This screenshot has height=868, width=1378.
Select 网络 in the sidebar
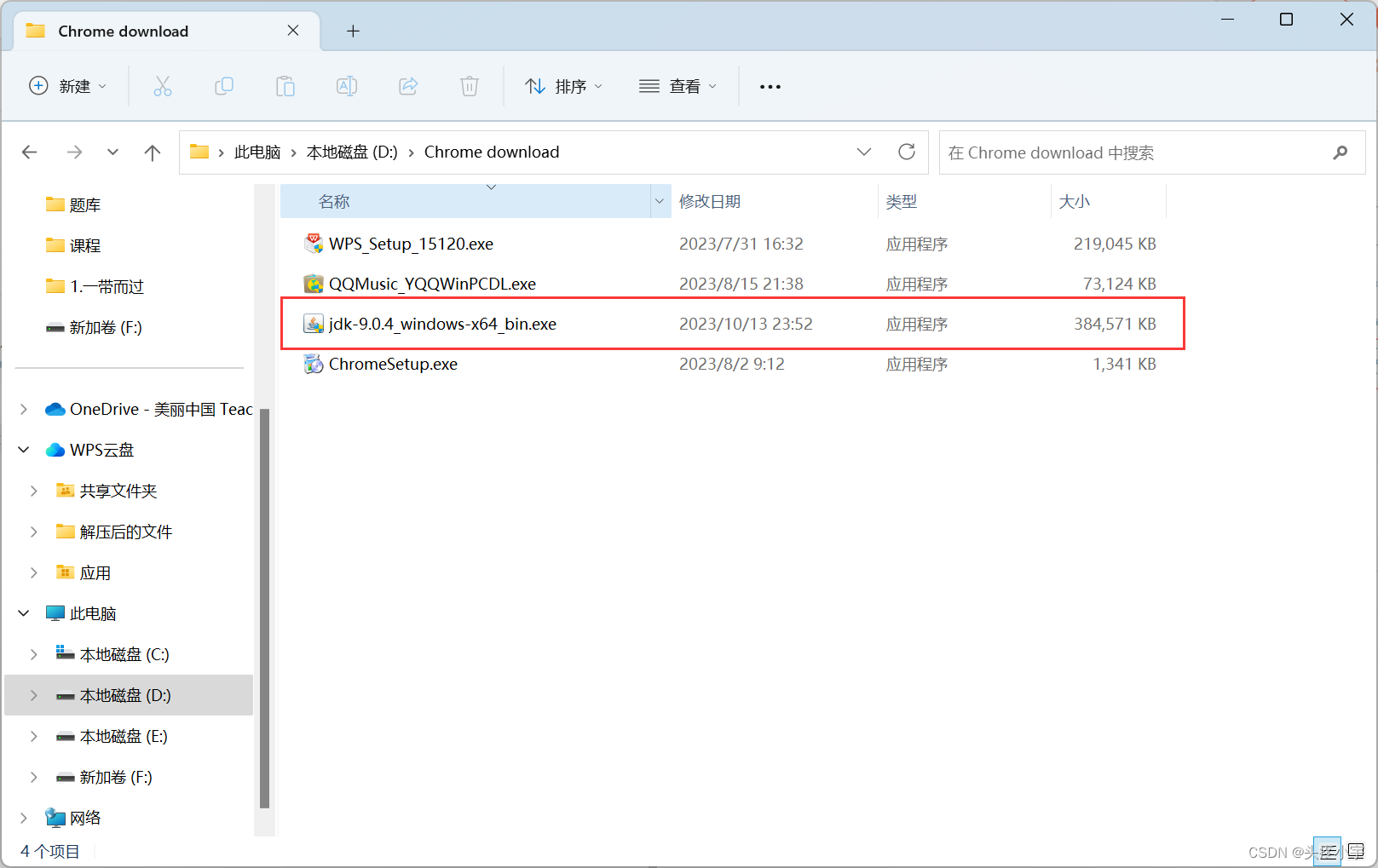[x=73, y=818]
